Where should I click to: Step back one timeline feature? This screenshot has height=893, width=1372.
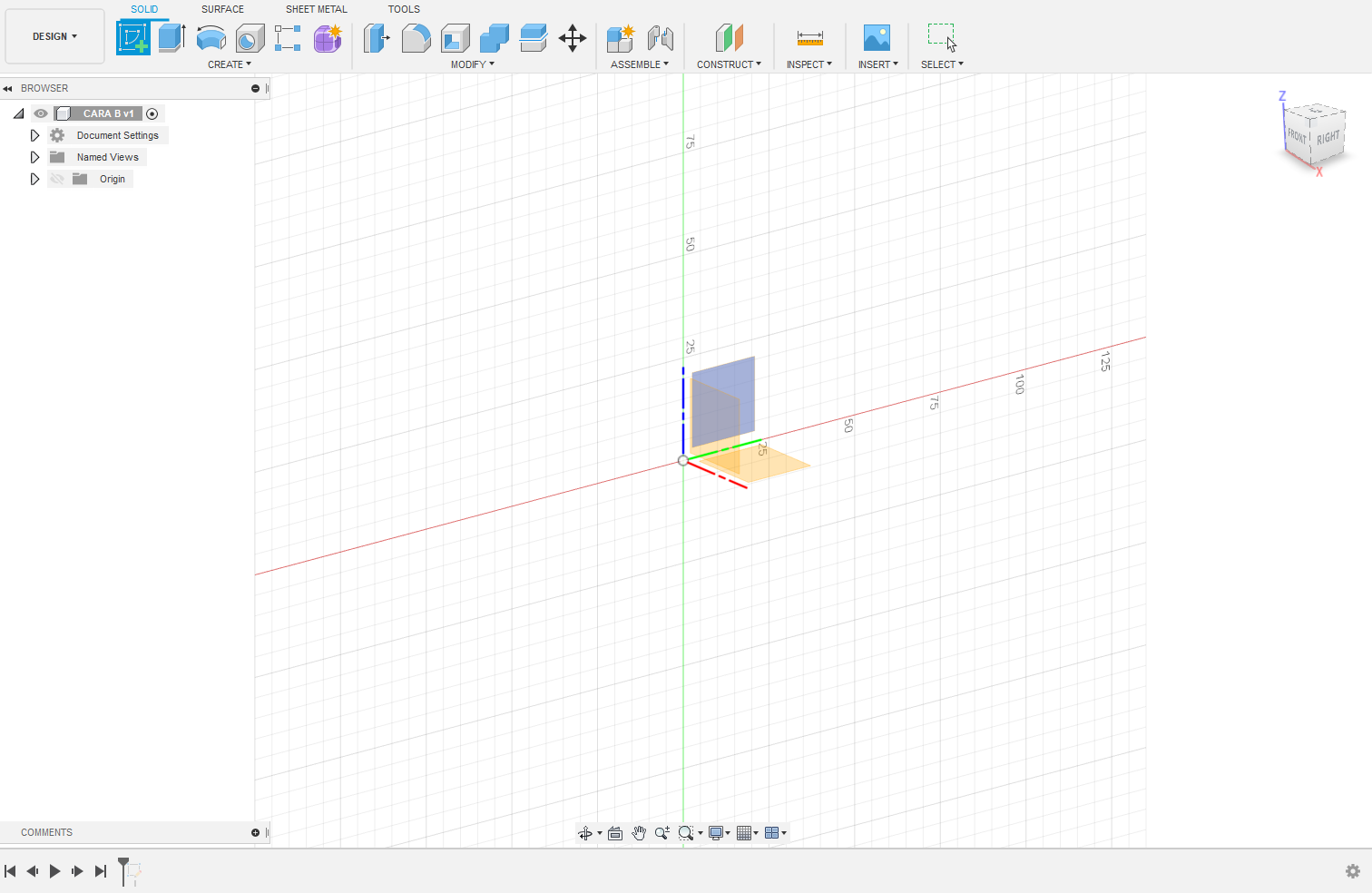coord(33,871)
